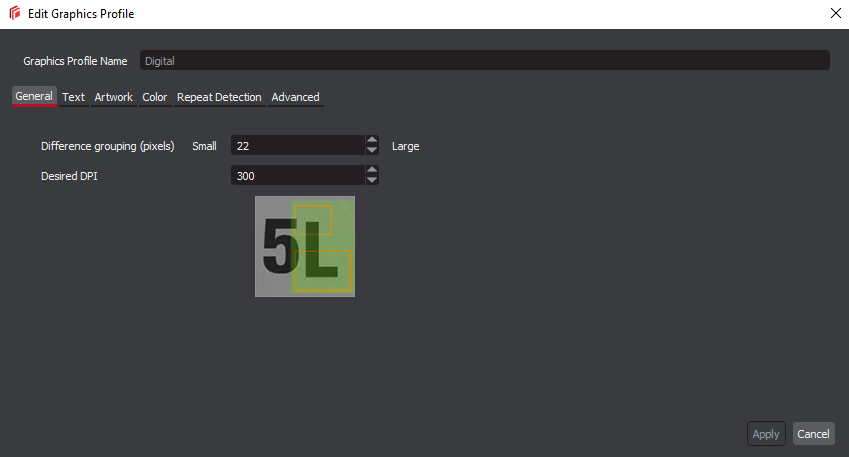Switch to the General tab
The width and height of the screenshot is (849, 457).
tap(34, 97)
